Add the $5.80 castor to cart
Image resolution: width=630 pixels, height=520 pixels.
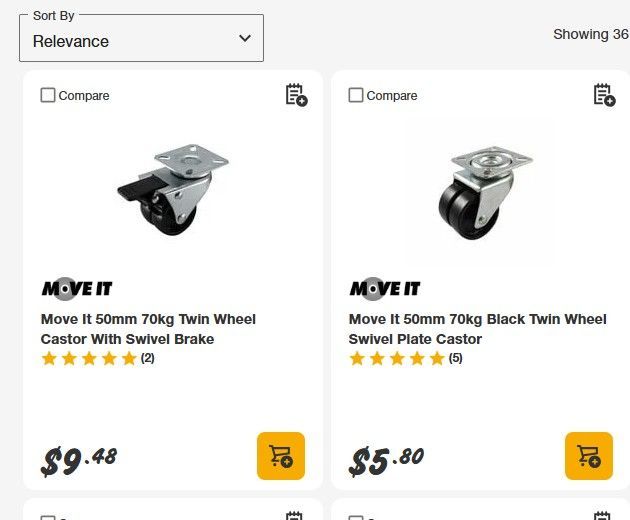pos(589,456)
